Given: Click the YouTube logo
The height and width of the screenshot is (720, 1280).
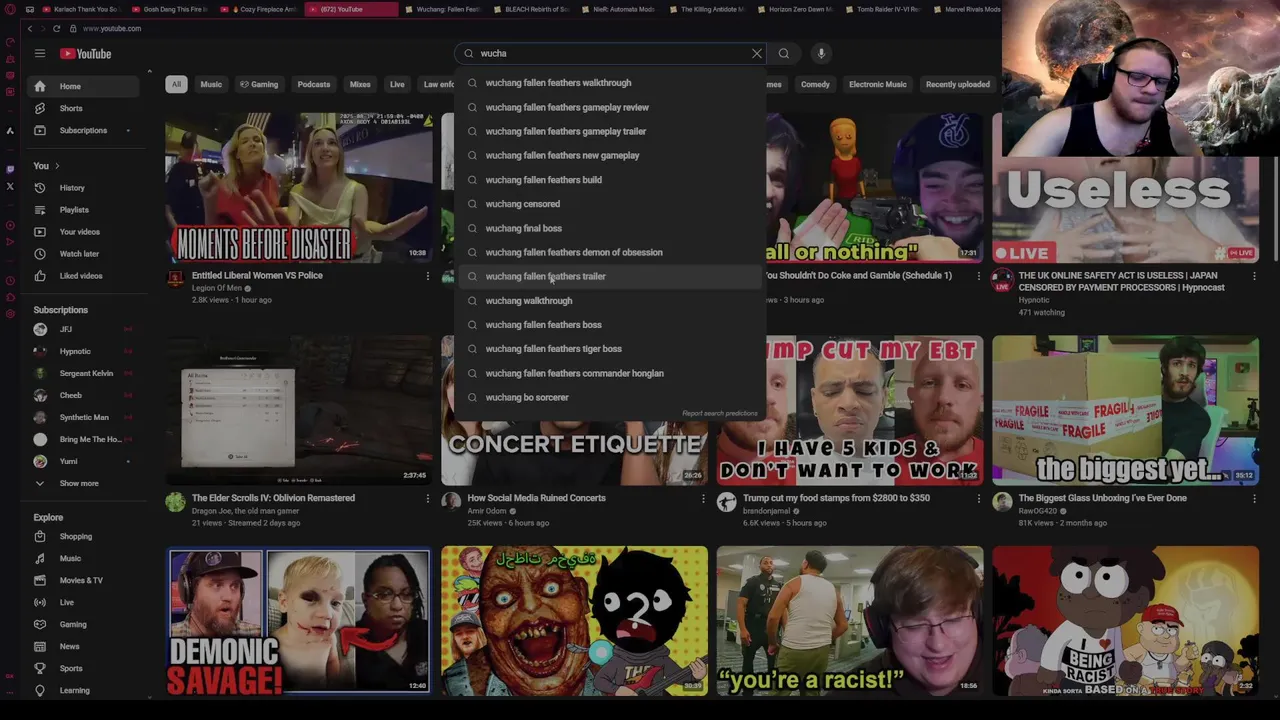Looking at the screenshot, I should tap(85, 54).
